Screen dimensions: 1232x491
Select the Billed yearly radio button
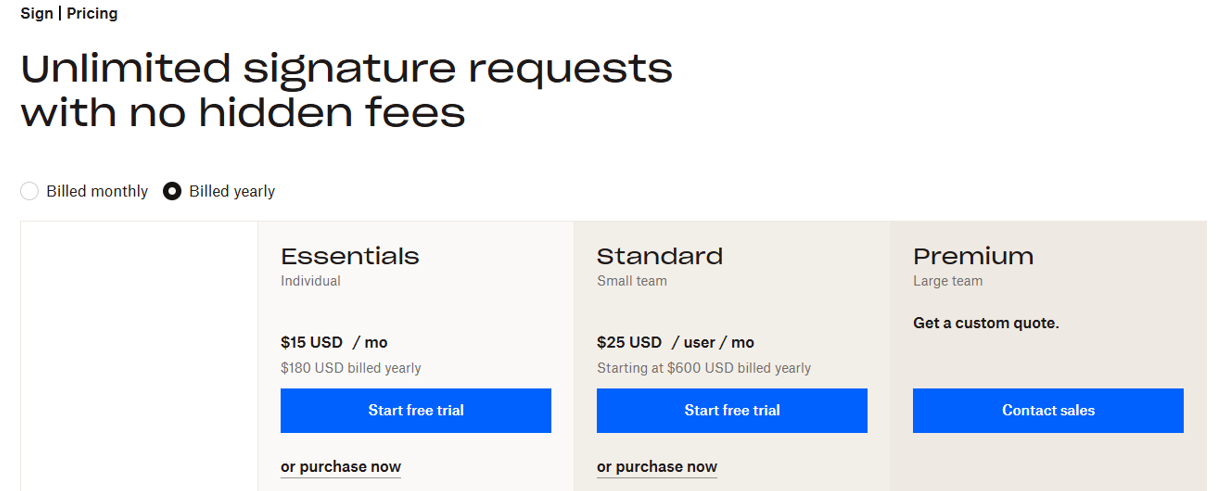point(172,191)
